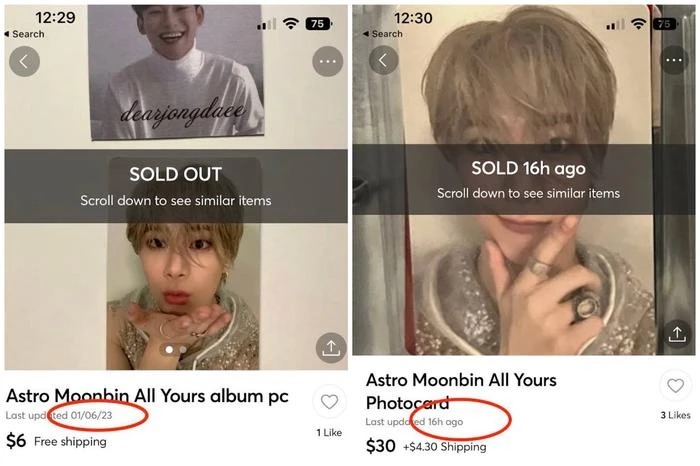Return to Search in right status bar
This screenshot has width=700, height=466.
tap(386, 34)
